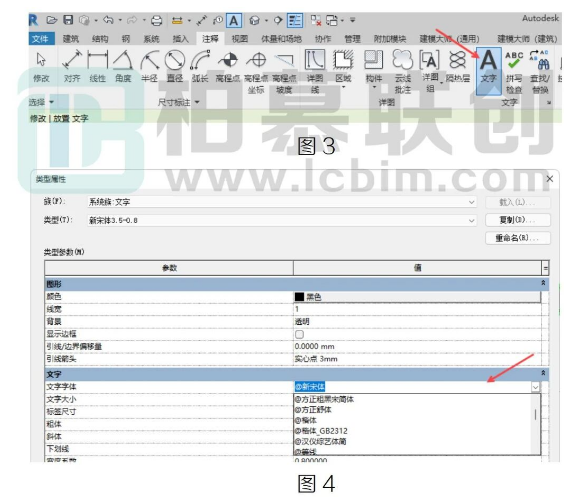The image size is (564, 497).
Task: Click the Undo arrow in quick access toolbar
Action: click(x=108, y=20)
